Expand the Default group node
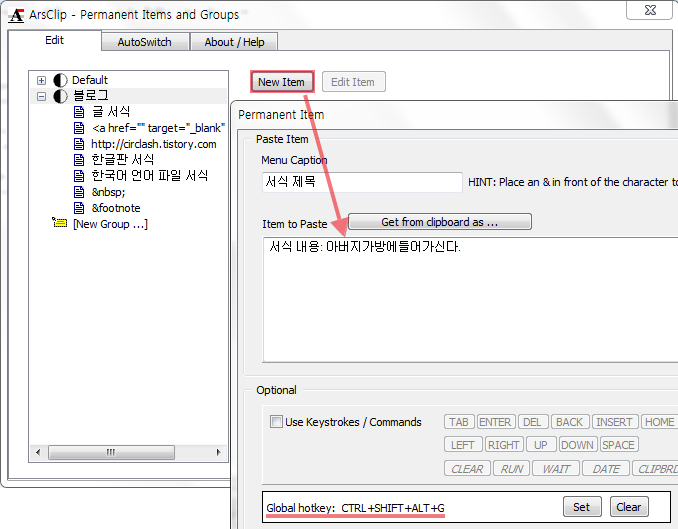 coord(42,80)
